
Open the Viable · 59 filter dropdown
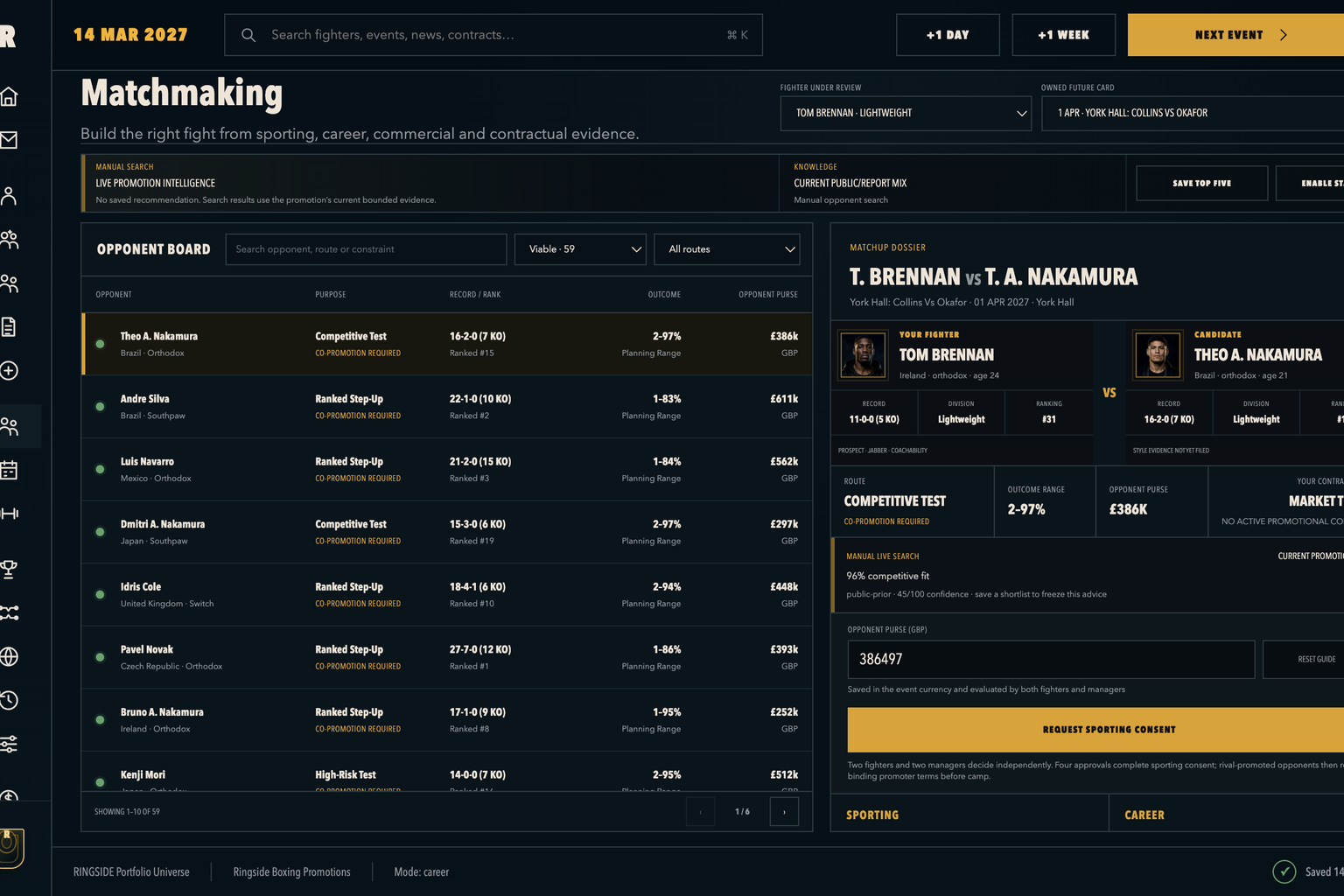[x=580, y=249]
